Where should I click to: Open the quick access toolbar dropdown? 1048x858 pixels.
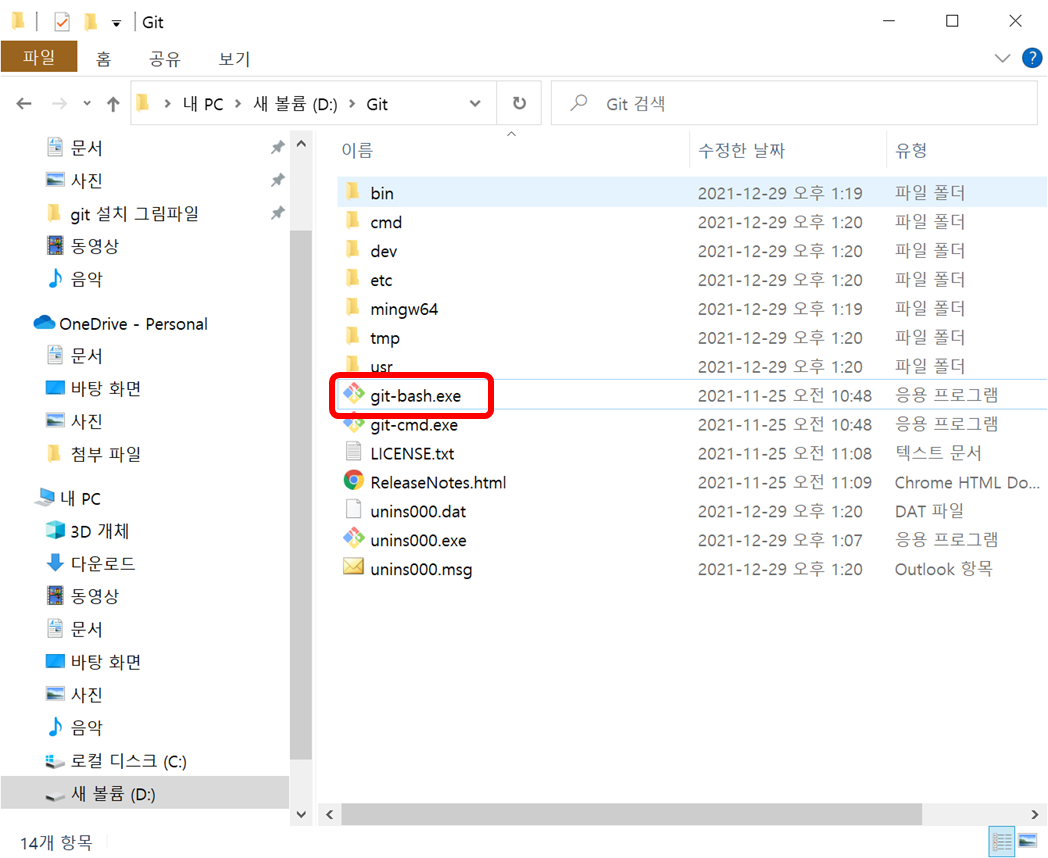click(116, 23)
